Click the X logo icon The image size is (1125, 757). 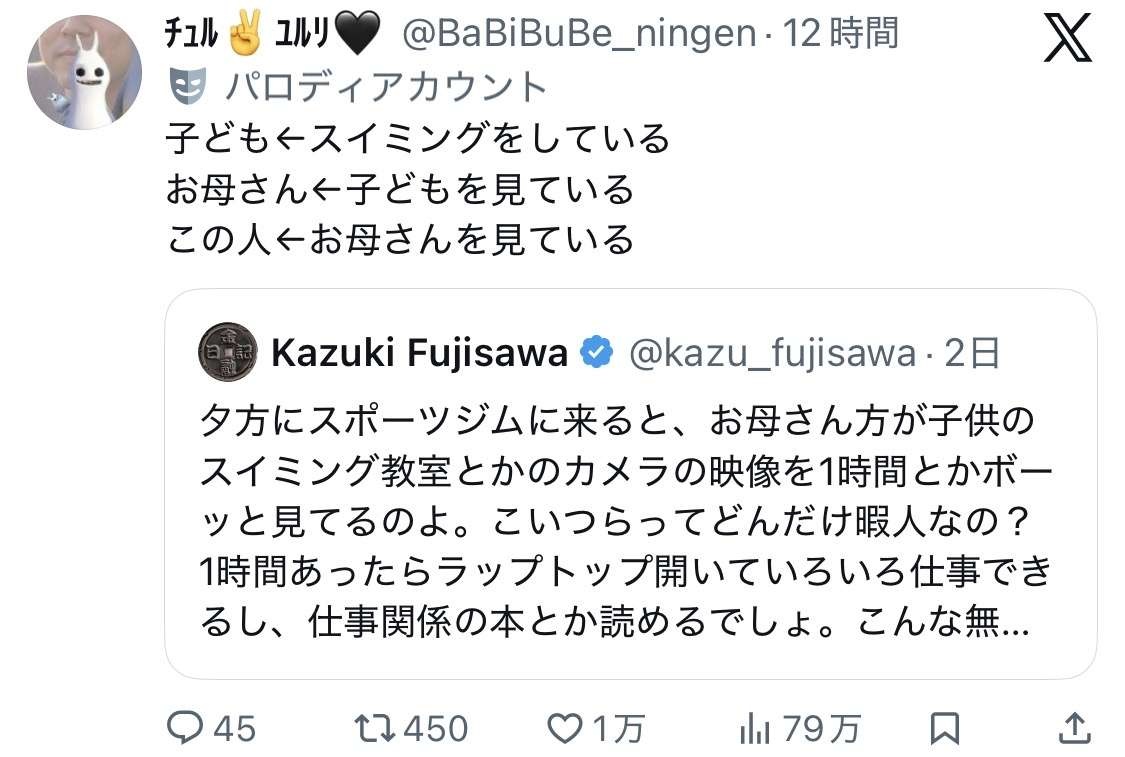[x=1068, y=40]
